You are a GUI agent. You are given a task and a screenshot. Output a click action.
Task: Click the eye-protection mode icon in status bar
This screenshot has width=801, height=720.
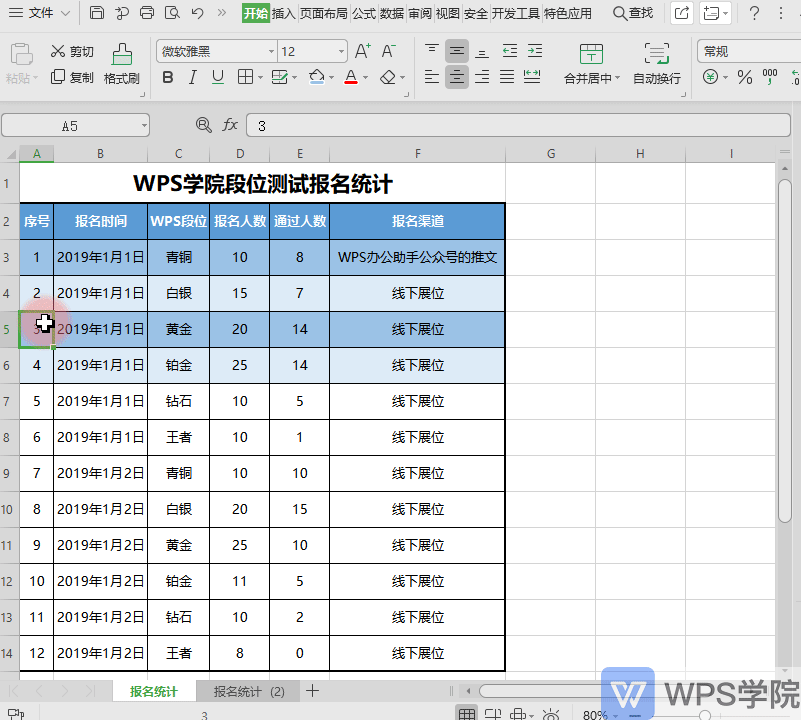pyautogui.click(x=550, y=714)
